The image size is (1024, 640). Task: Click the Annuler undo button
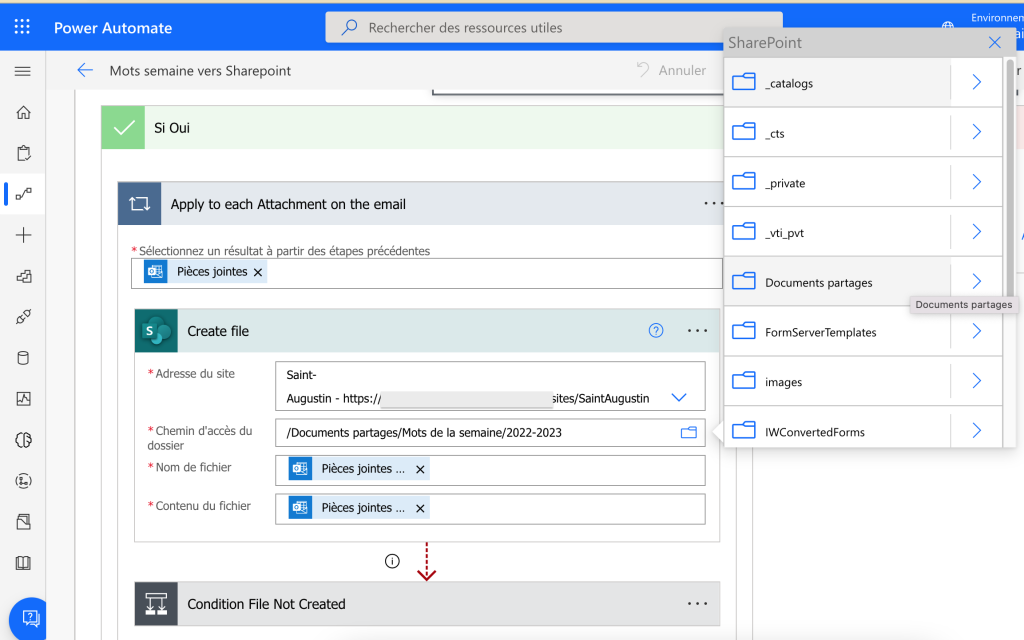(671, 70)
